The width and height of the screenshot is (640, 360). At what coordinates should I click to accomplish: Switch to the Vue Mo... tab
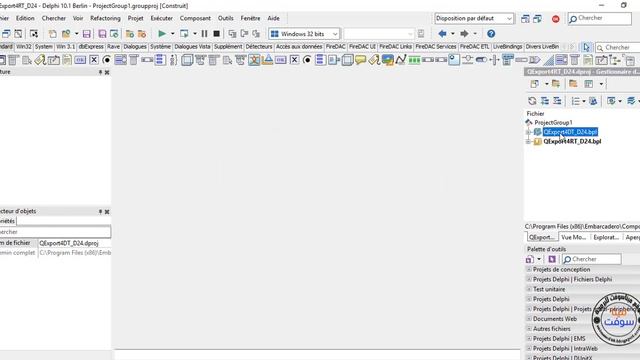(x=573, y=237)
